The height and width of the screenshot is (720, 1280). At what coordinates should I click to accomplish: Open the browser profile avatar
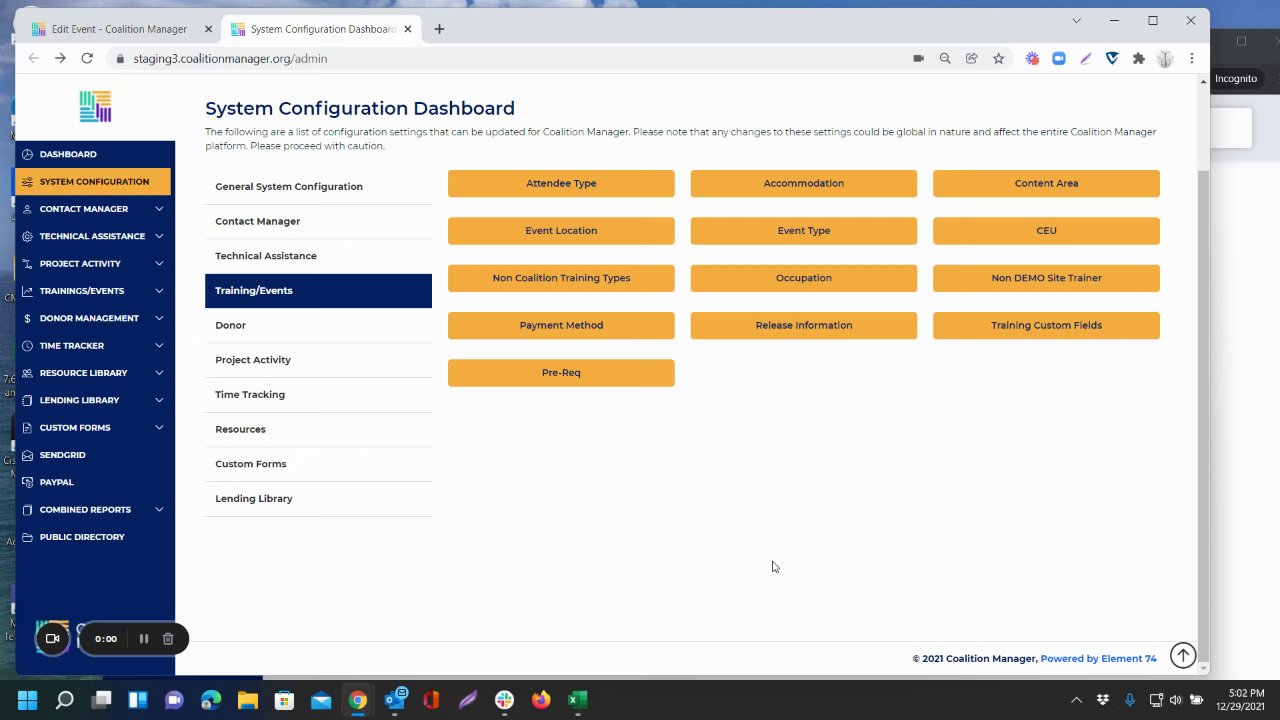1165,59
